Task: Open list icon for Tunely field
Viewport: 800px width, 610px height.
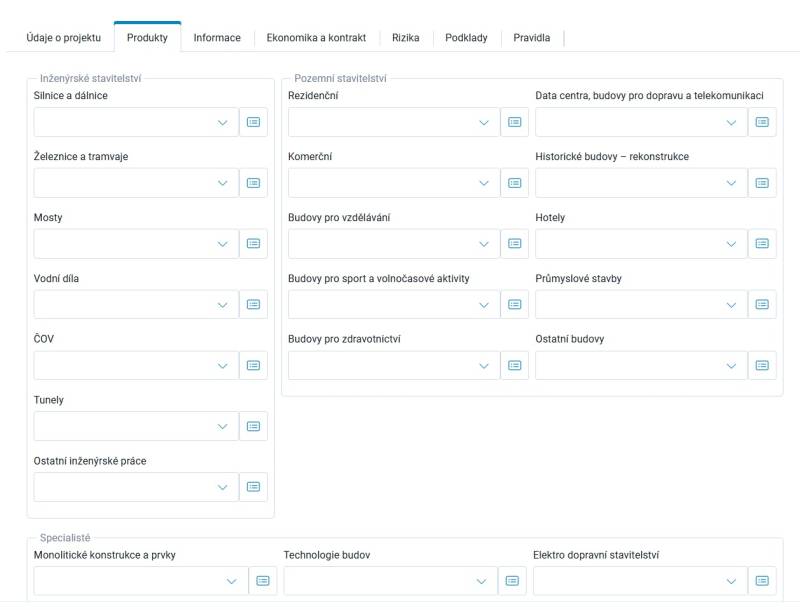Action: point(253,426)
